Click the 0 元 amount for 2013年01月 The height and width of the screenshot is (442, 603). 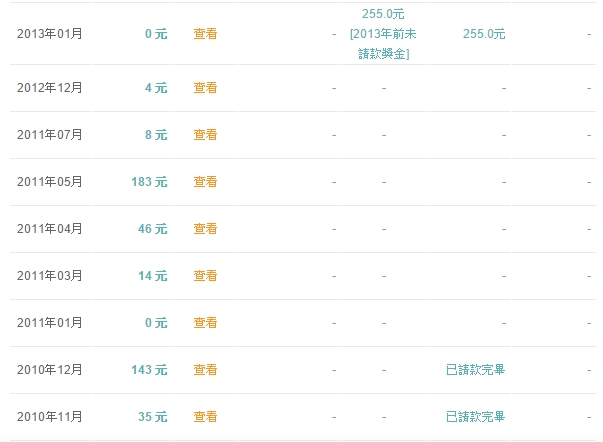(155, 33)
